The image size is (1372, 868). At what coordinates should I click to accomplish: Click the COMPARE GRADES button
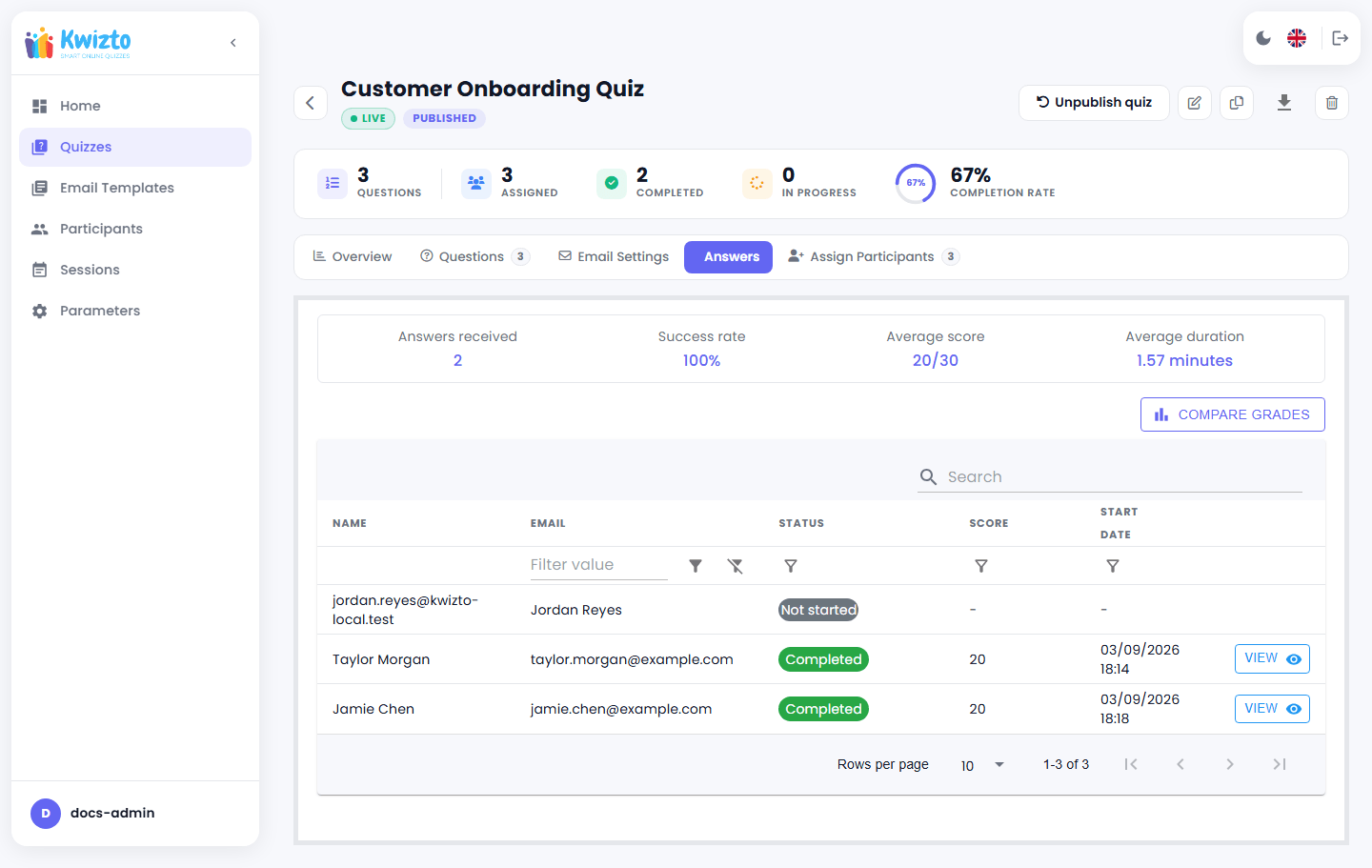pyautogui.click(x=1232, y=414)
